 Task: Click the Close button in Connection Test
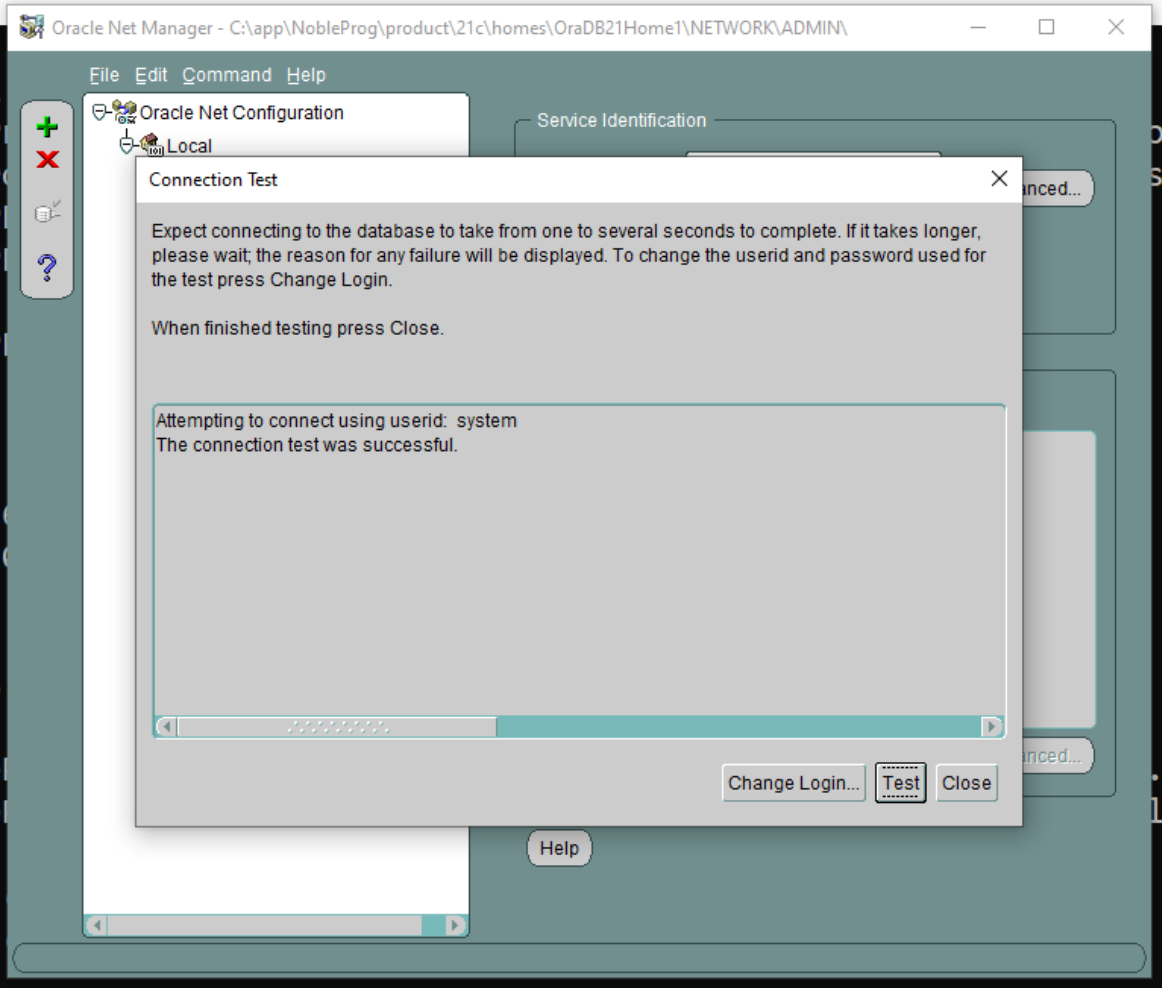(966, 783)
